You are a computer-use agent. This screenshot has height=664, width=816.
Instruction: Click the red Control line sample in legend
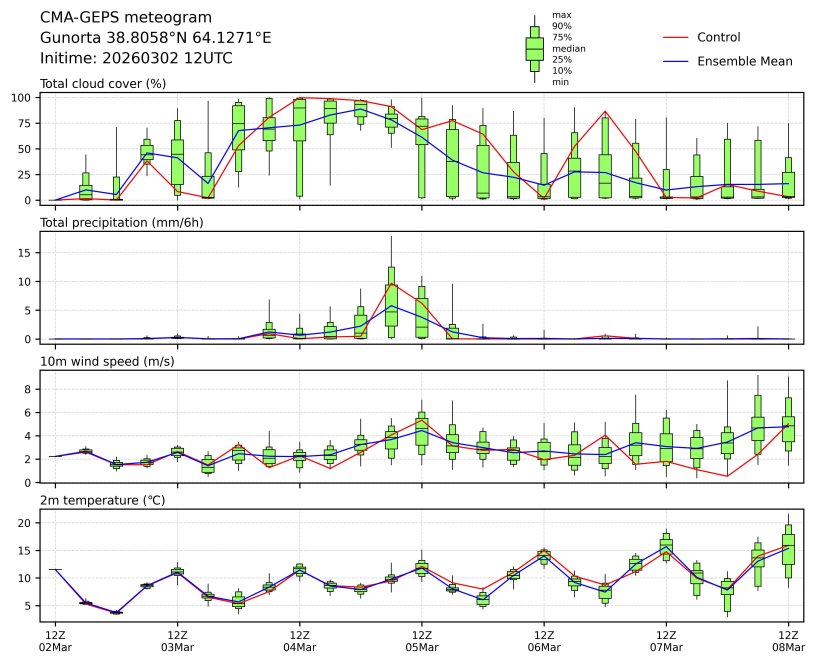pos(675,37)
